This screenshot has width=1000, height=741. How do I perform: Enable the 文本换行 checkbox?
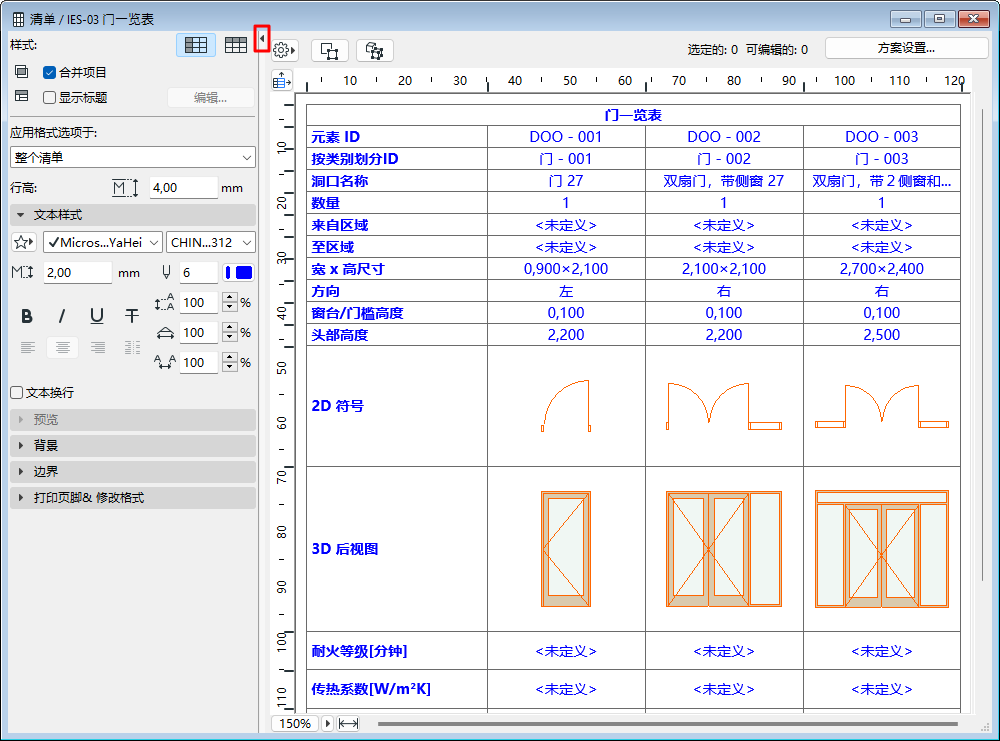(x=16, y=393)
